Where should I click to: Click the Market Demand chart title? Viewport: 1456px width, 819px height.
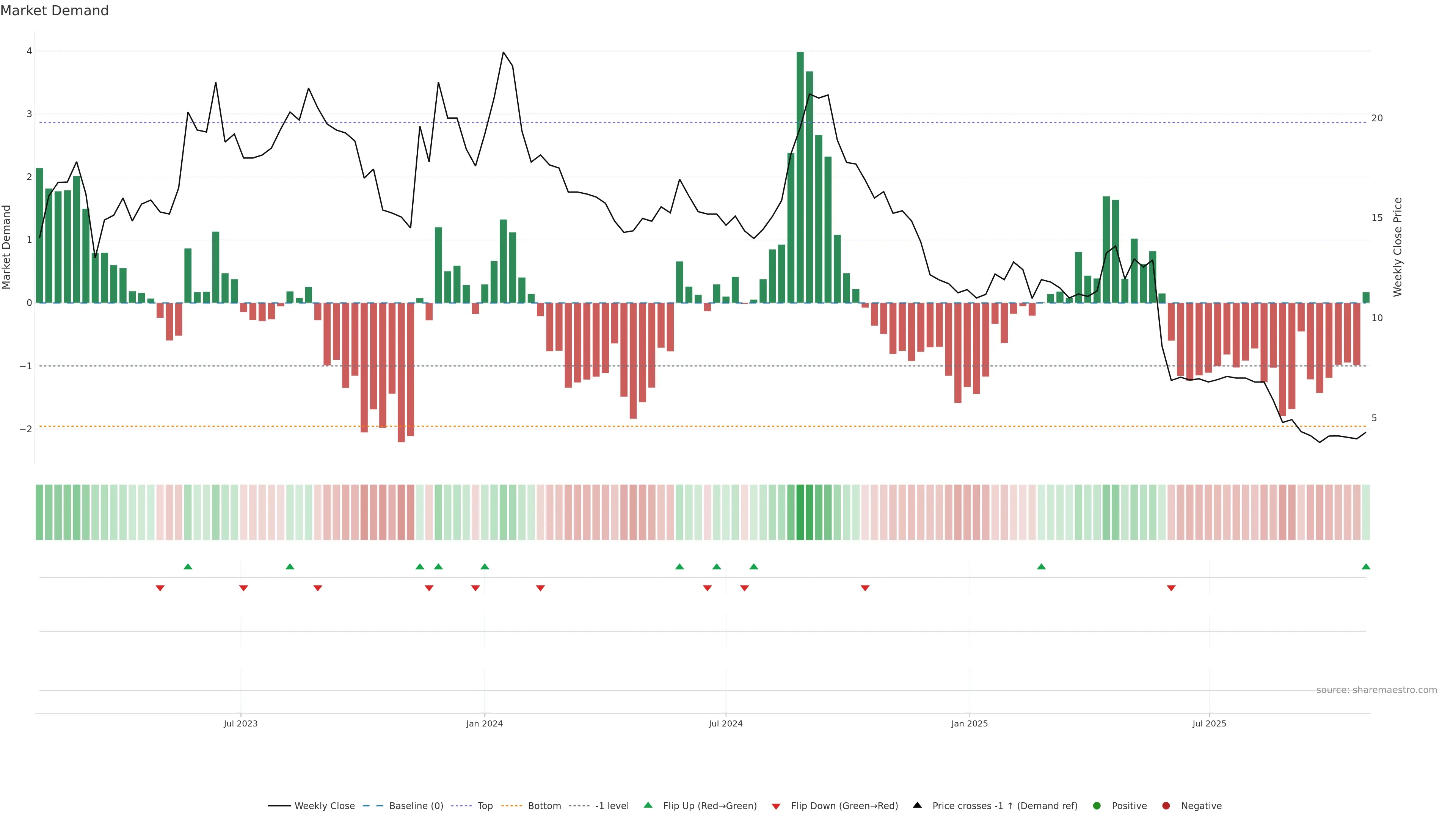pos(54,11)
